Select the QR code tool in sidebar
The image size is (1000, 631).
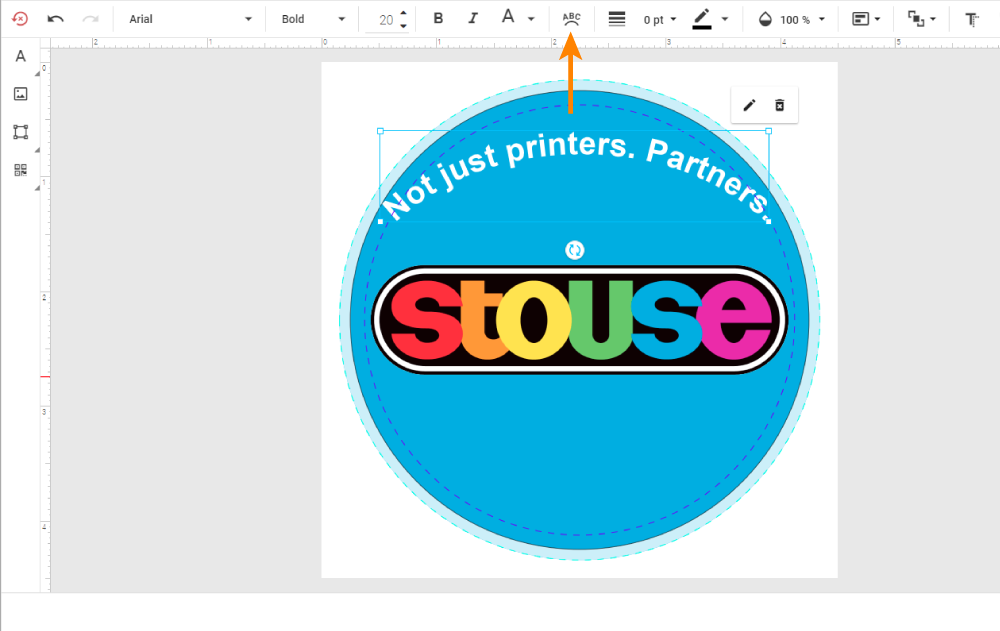click(20, 170)
